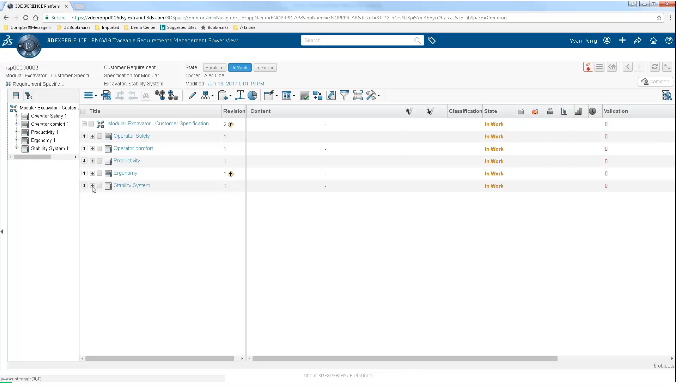
Task: Select the text T tool in toolbar
Action: tap(240, 96)
